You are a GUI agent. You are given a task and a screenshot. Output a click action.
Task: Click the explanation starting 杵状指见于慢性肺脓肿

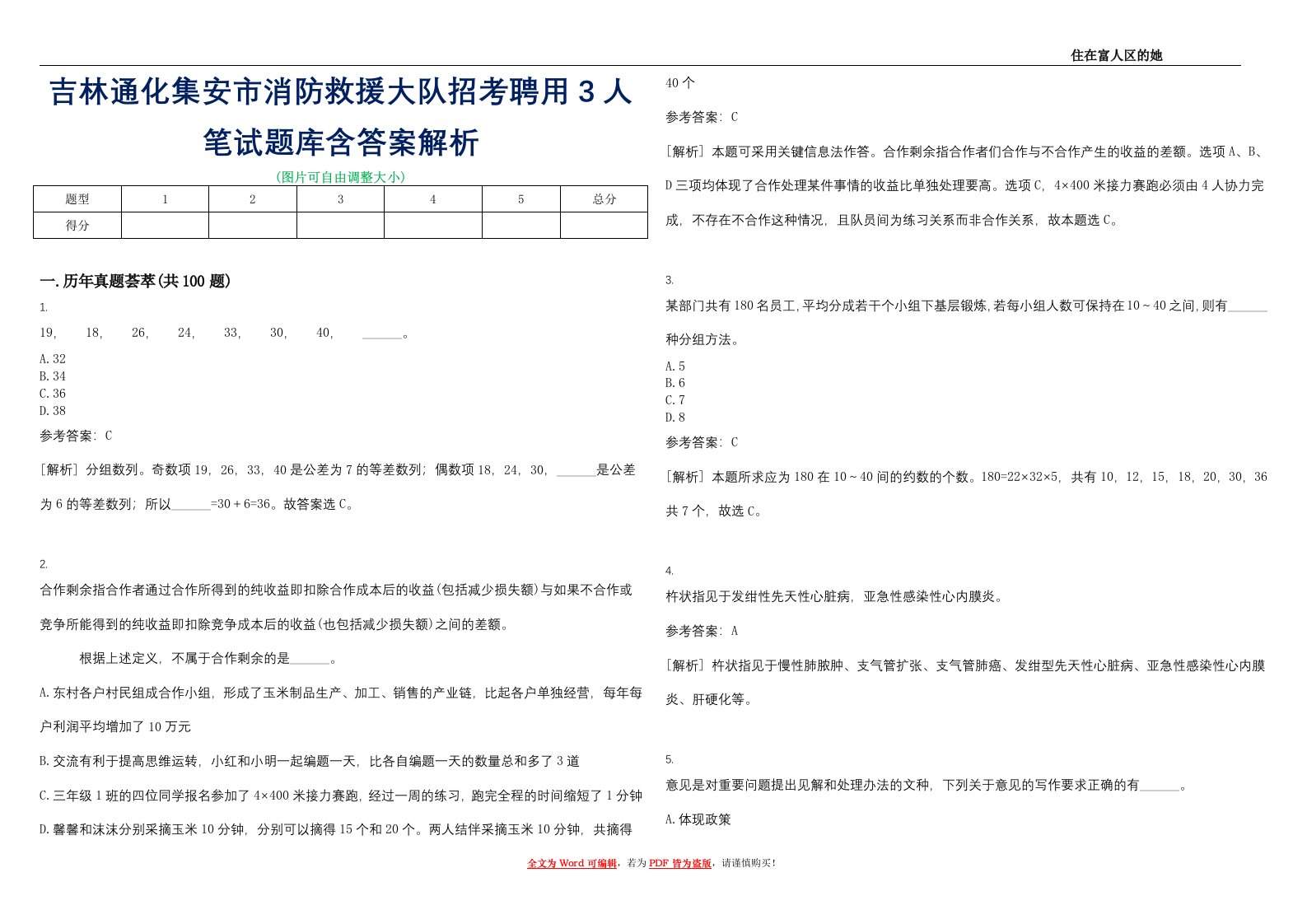point(965,682)
